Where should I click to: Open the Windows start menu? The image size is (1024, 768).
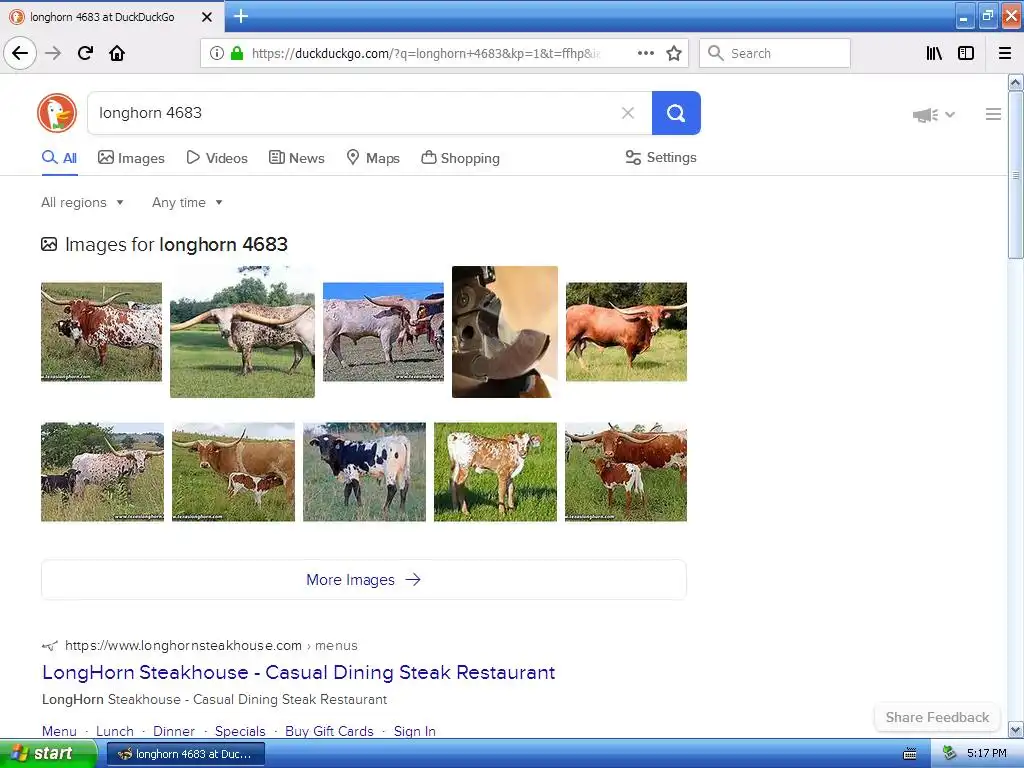tap(48, 754)
